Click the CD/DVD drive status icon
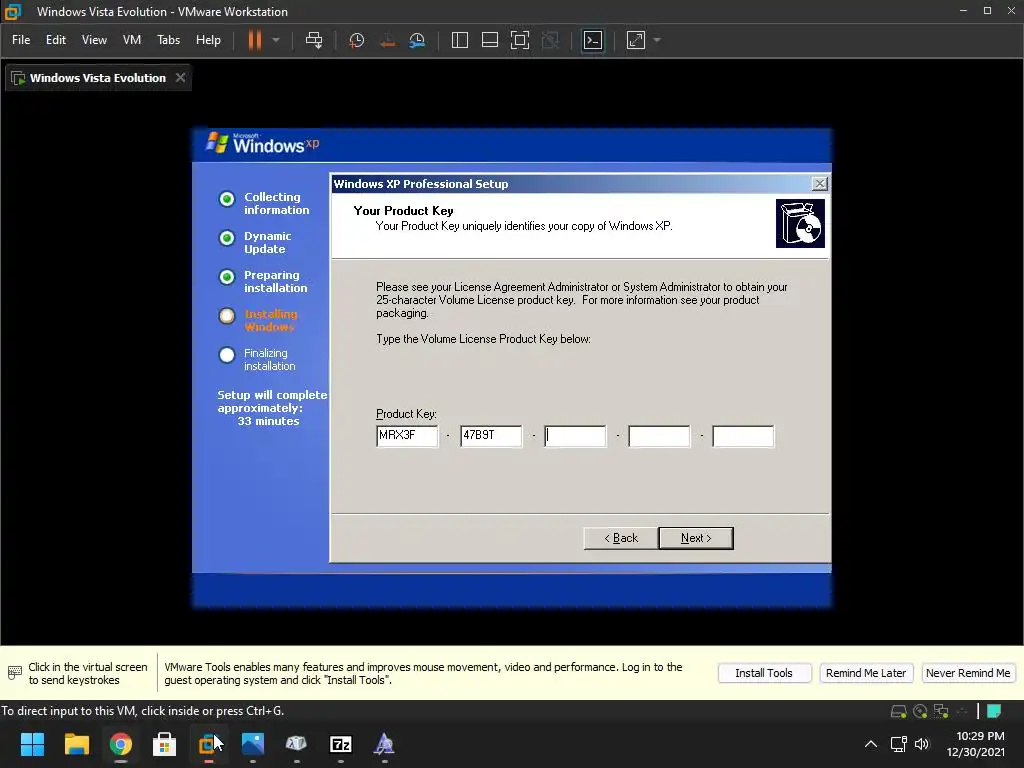 (920, 711)
